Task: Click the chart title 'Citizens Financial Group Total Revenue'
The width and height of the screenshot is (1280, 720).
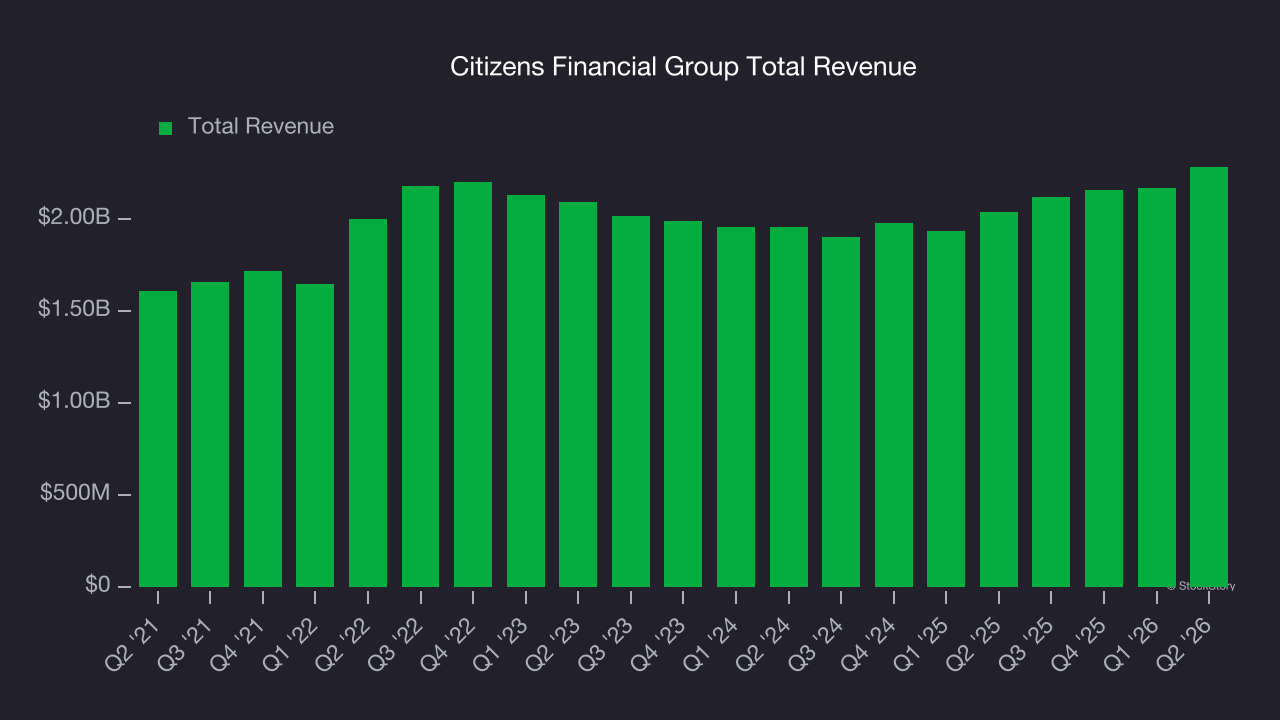Action: (683, 67)
